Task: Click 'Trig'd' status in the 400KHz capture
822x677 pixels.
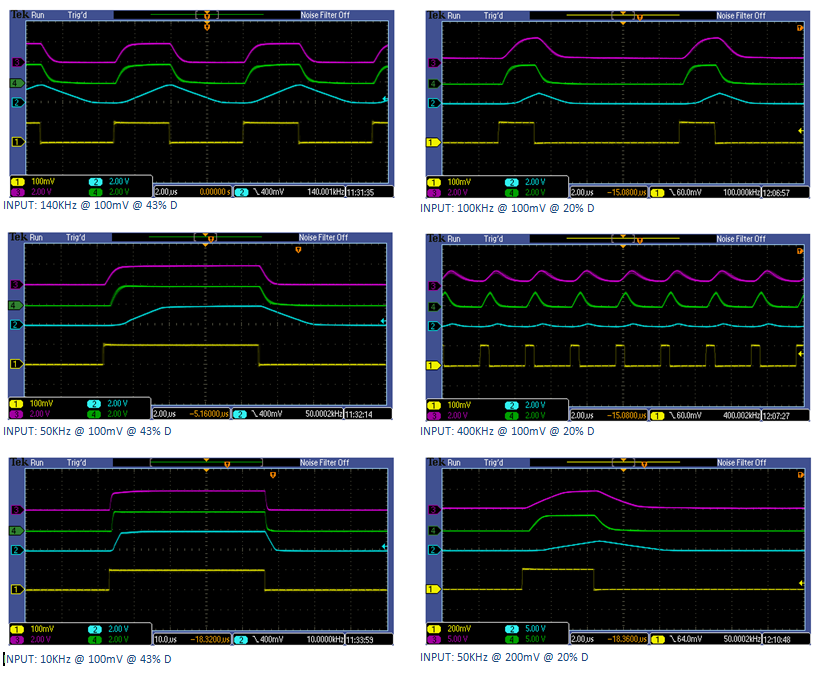Action: tap(493, 239)
